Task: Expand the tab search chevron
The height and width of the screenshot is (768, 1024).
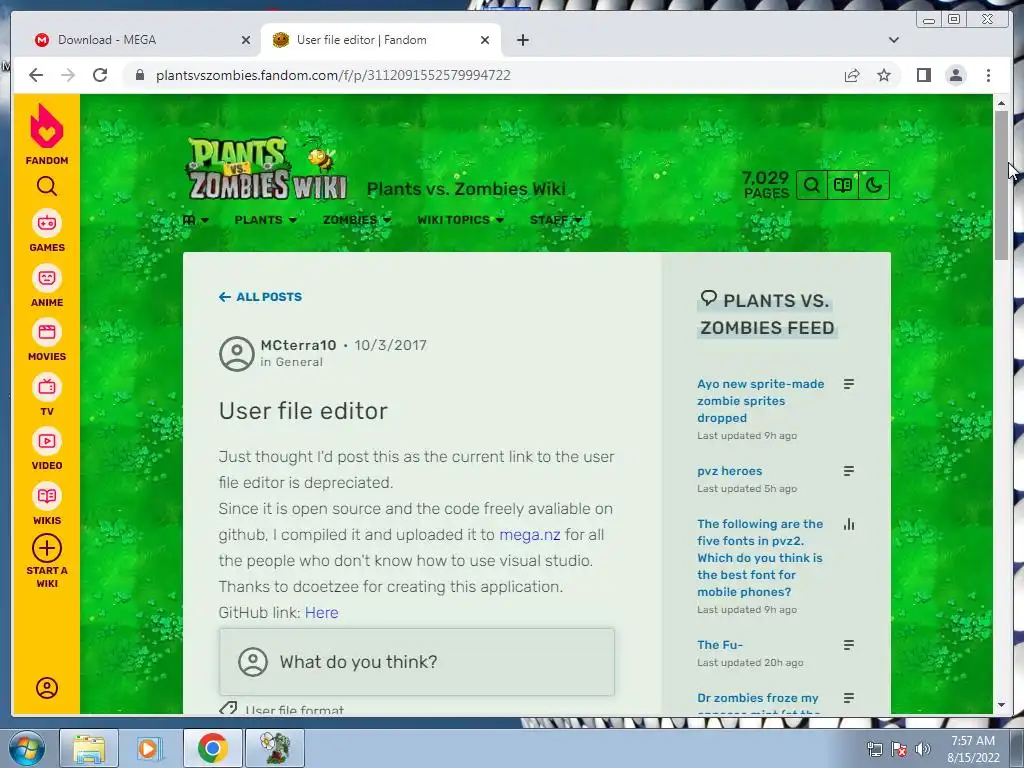Action: pos(893,40)
